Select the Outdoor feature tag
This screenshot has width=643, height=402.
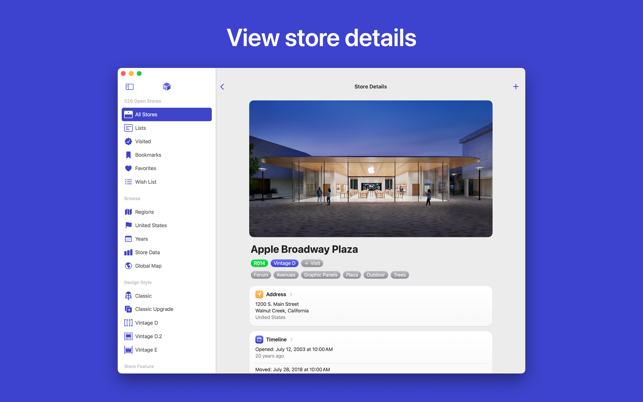(x=376, y=275)
